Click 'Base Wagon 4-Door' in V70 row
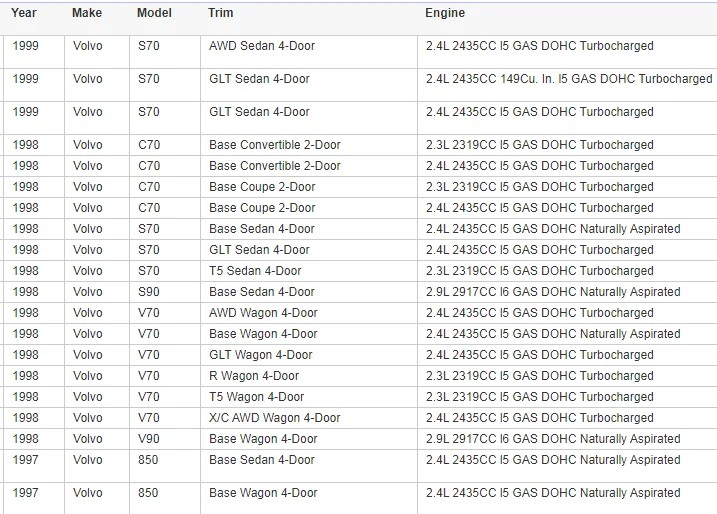 tap(263, 334)
